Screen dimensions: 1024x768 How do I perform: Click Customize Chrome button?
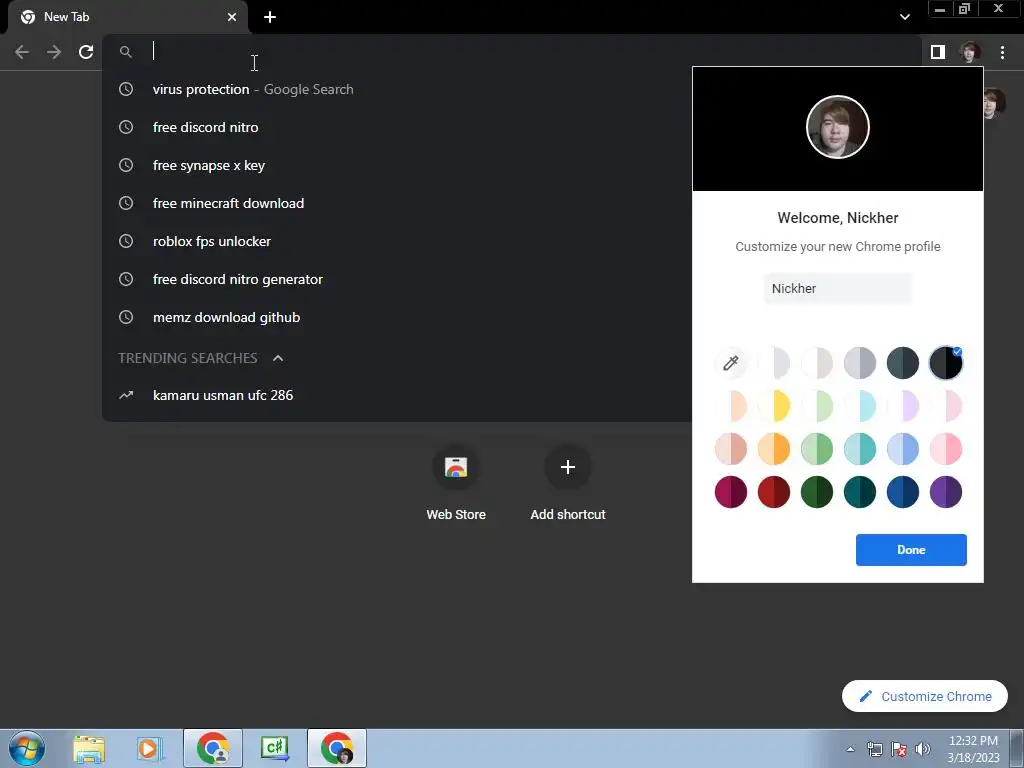pos(925,696)
